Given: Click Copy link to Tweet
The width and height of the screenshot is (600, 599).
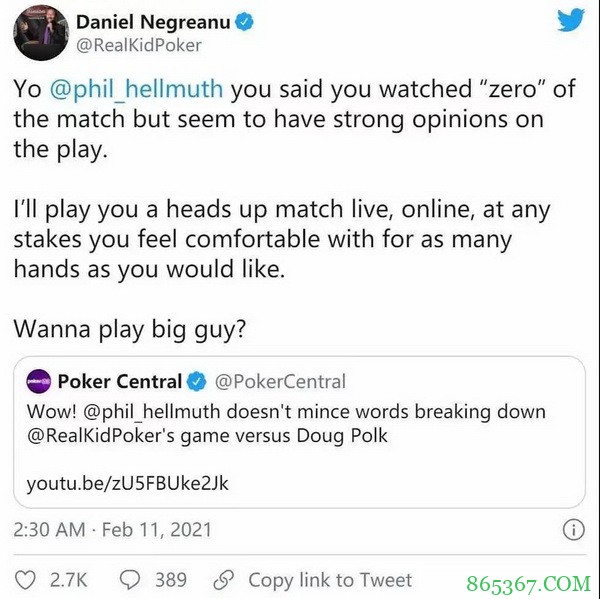Looking at the screenshot, I should coord(330,580).
